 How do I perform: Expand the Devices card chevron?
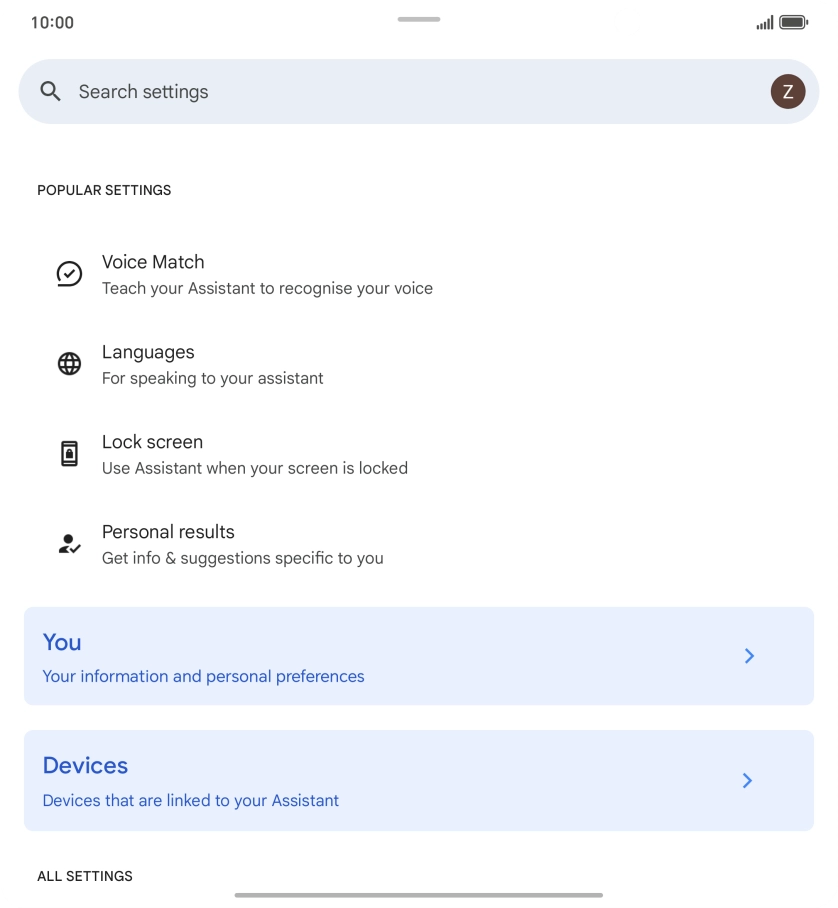click(x=747, y=781)
